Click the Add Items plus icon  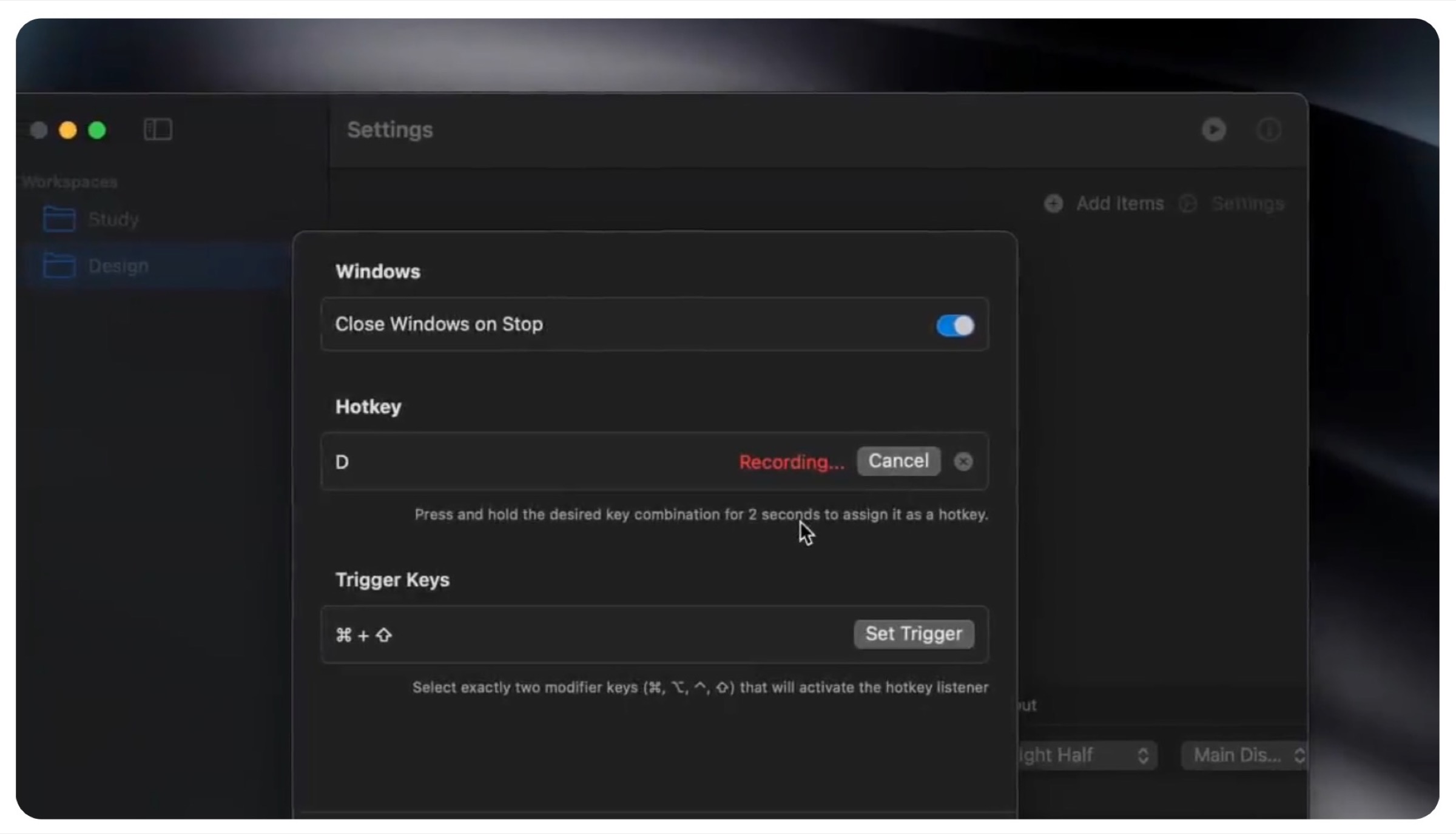[x=1054, y=204]
